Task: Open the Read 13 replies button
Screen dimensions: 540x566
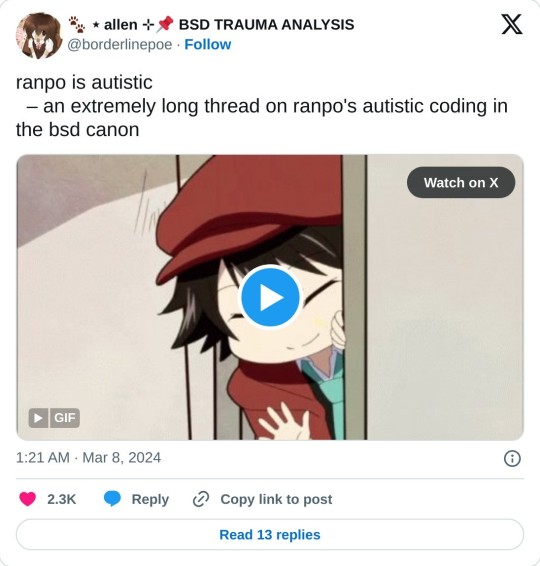Action: click(x=270, y=535)
